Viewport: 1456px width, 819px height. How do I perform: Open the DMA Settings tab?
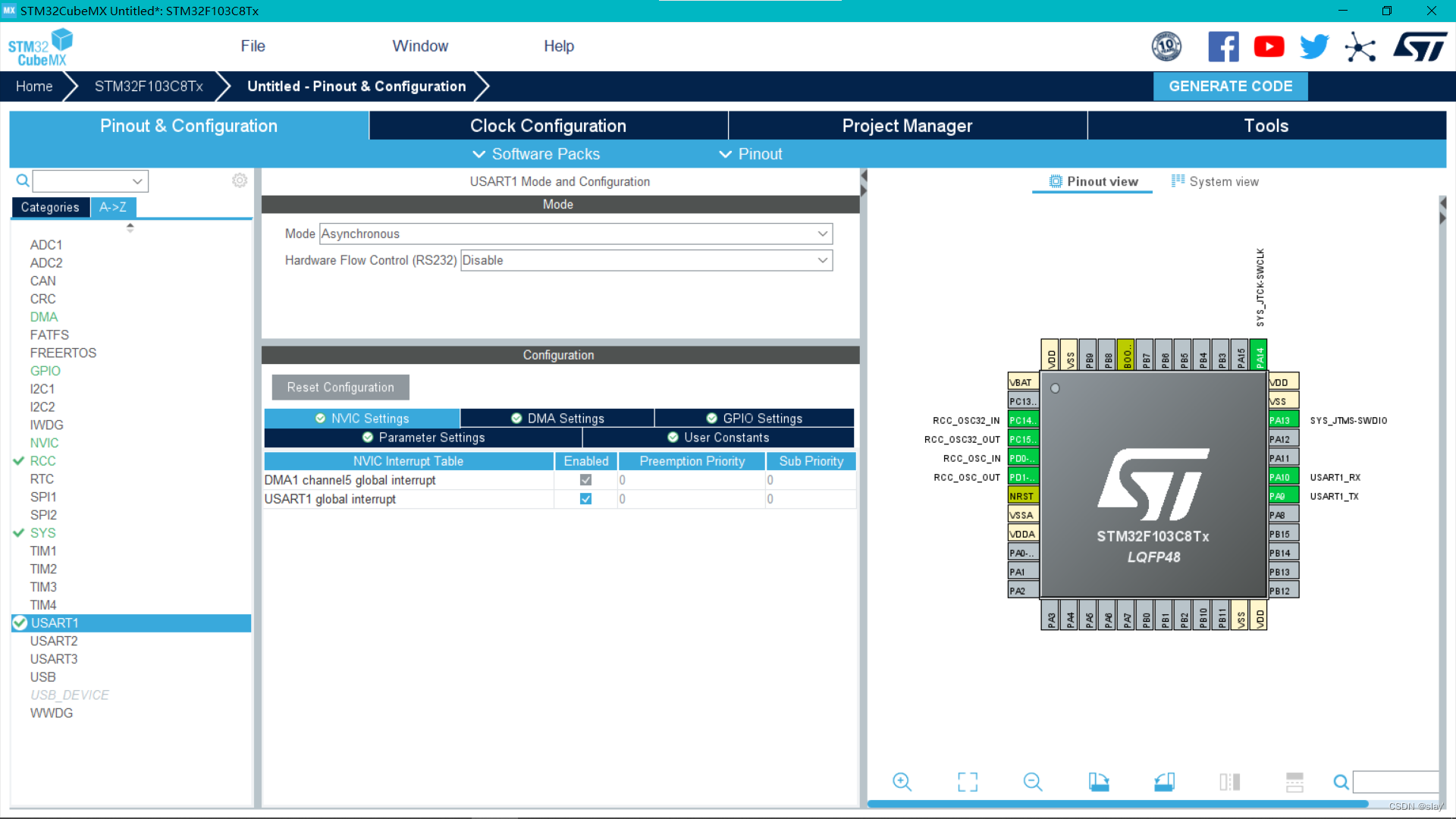(557, 419)
